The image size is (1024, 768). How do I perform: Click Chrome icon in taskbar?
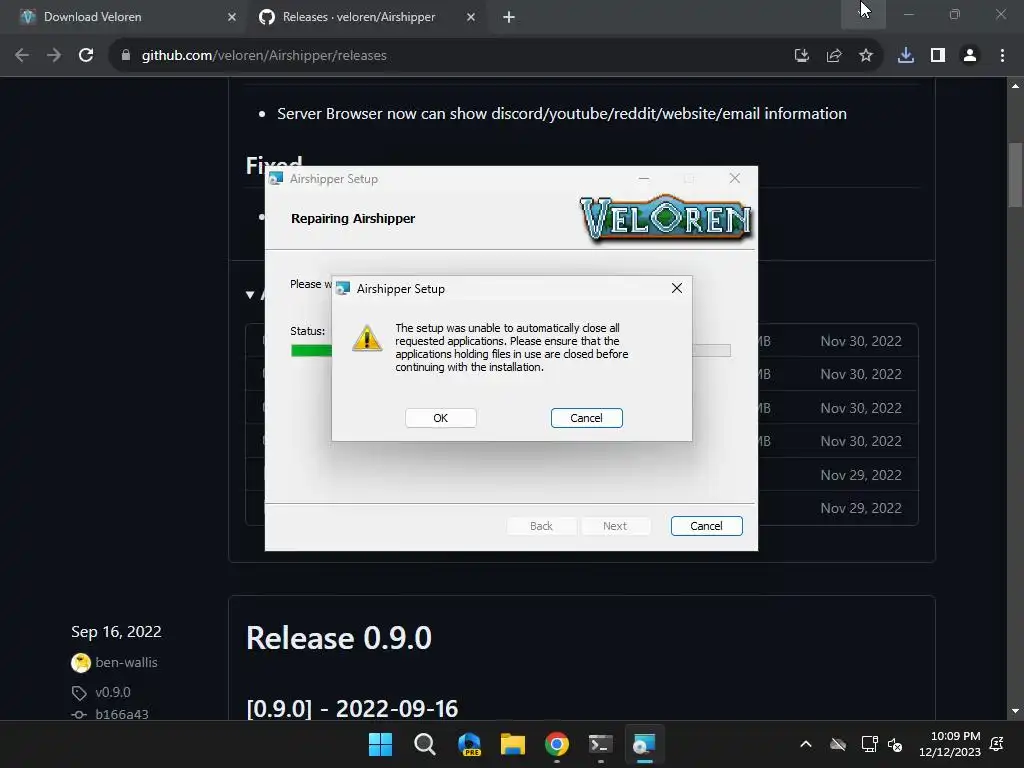pos(556,744)
